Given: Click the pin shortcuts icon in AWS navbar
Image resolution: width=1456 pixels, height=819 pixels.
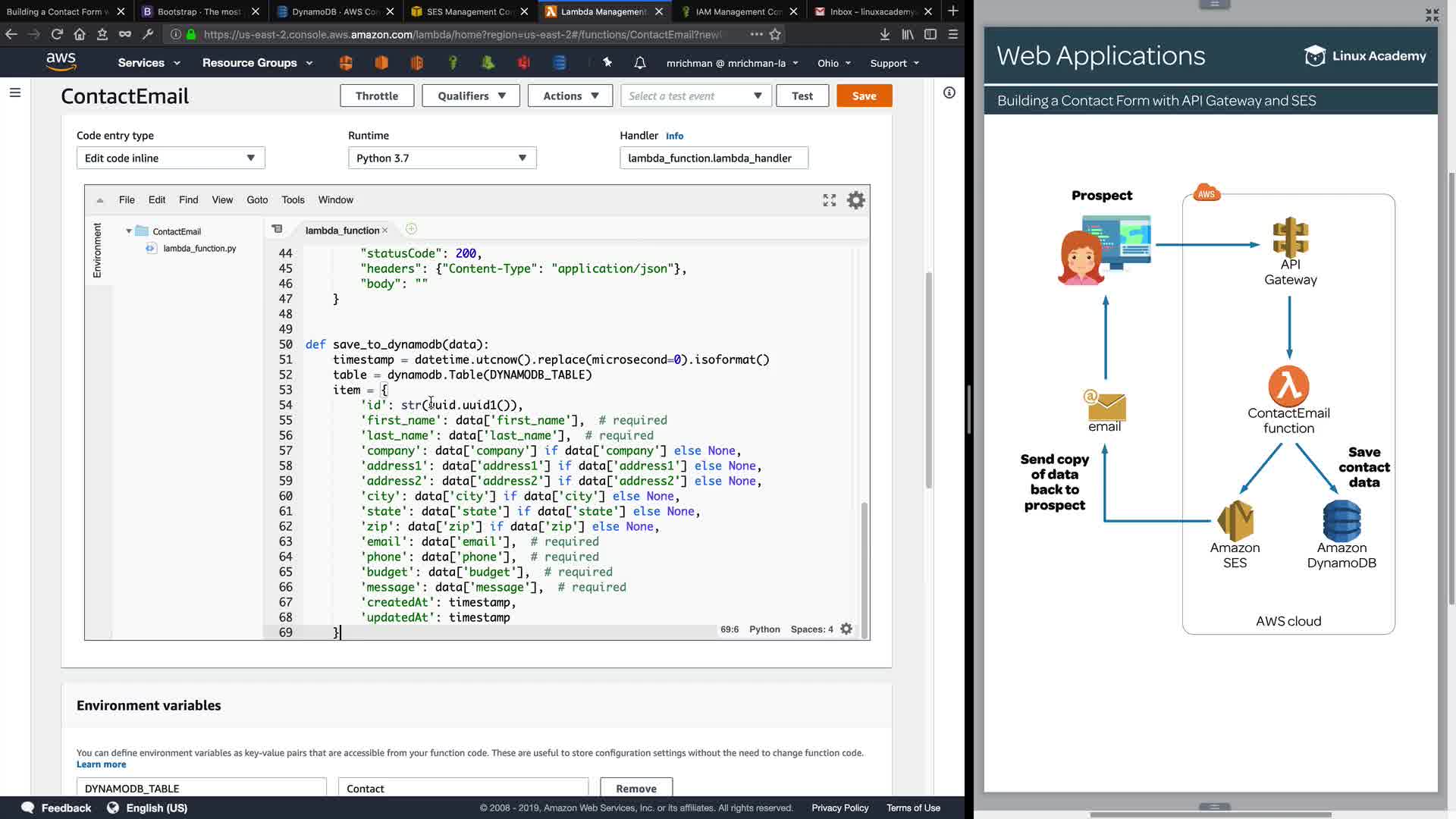Looking at the screenshot, I should (x=607, y=63).
